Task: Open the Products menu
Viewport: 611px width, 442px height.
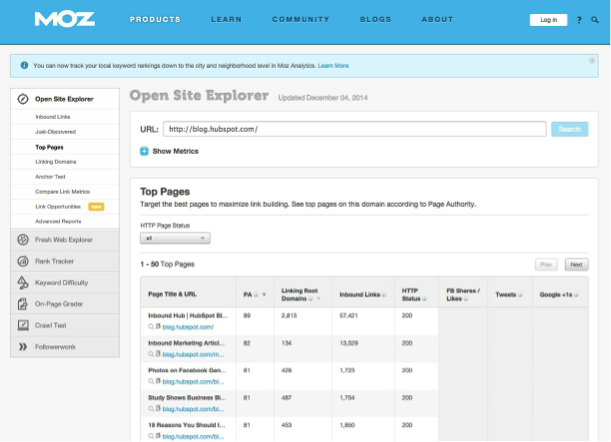Action: [155, 19]
